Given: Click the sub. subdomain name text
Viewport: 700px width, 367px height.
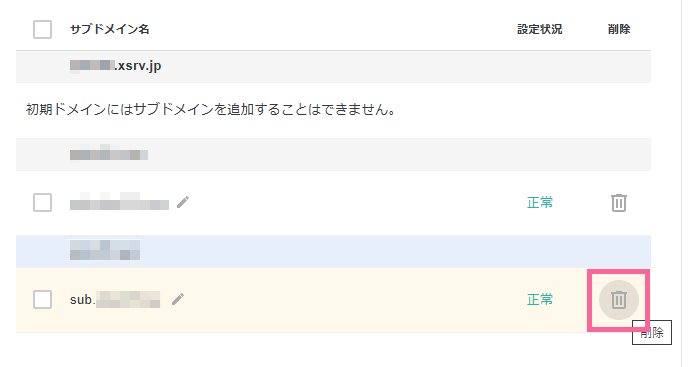Looking at the screenshot, I should point(115,300).
